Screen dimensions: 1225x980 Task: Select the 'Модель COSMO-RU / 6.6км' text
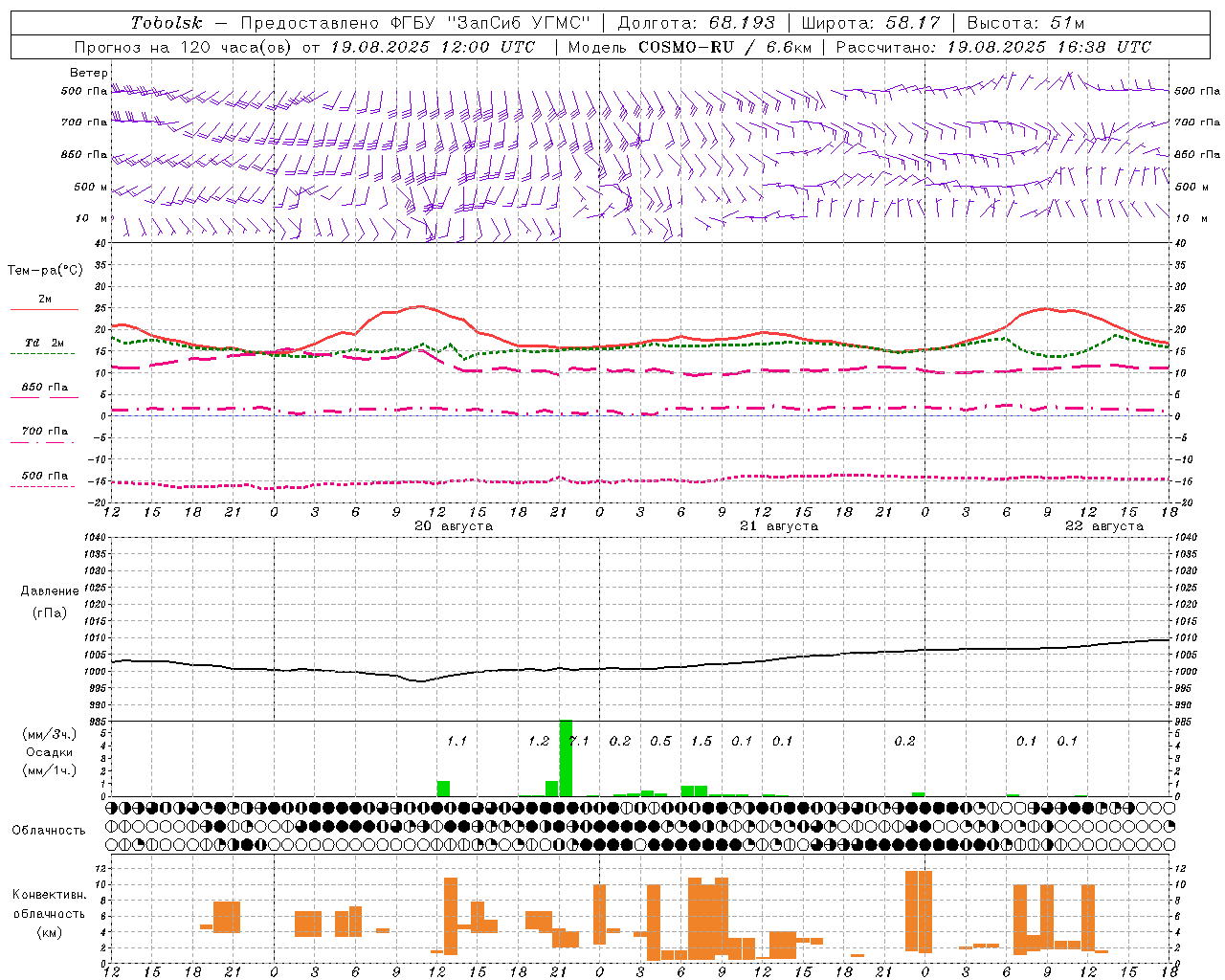[690, 47]
